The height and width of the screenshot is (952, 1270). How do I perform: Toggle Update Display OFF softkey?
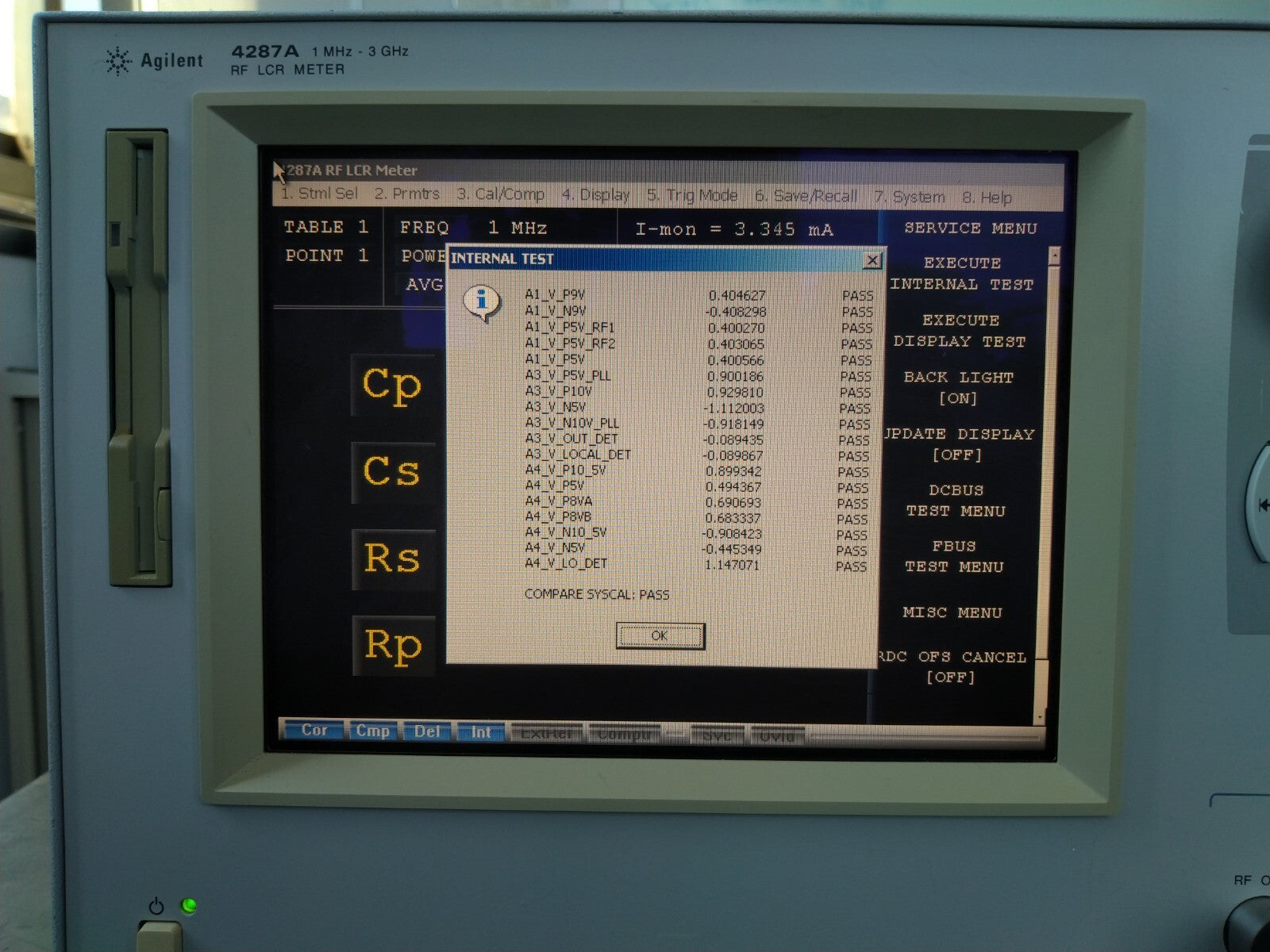click(958, 444)
